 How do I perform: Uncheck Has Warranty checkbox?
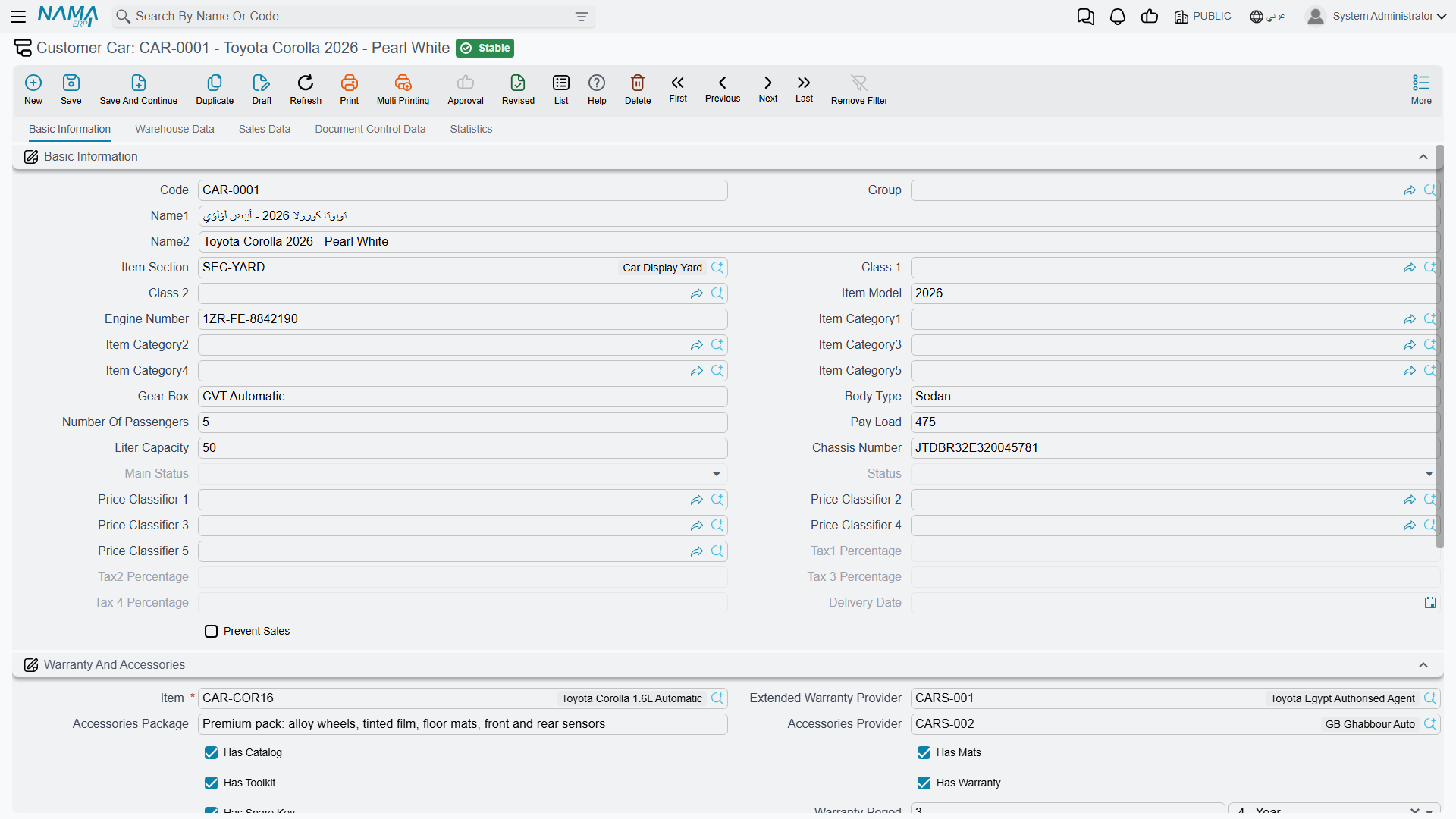pyautogui.click(x=924, y=783)
